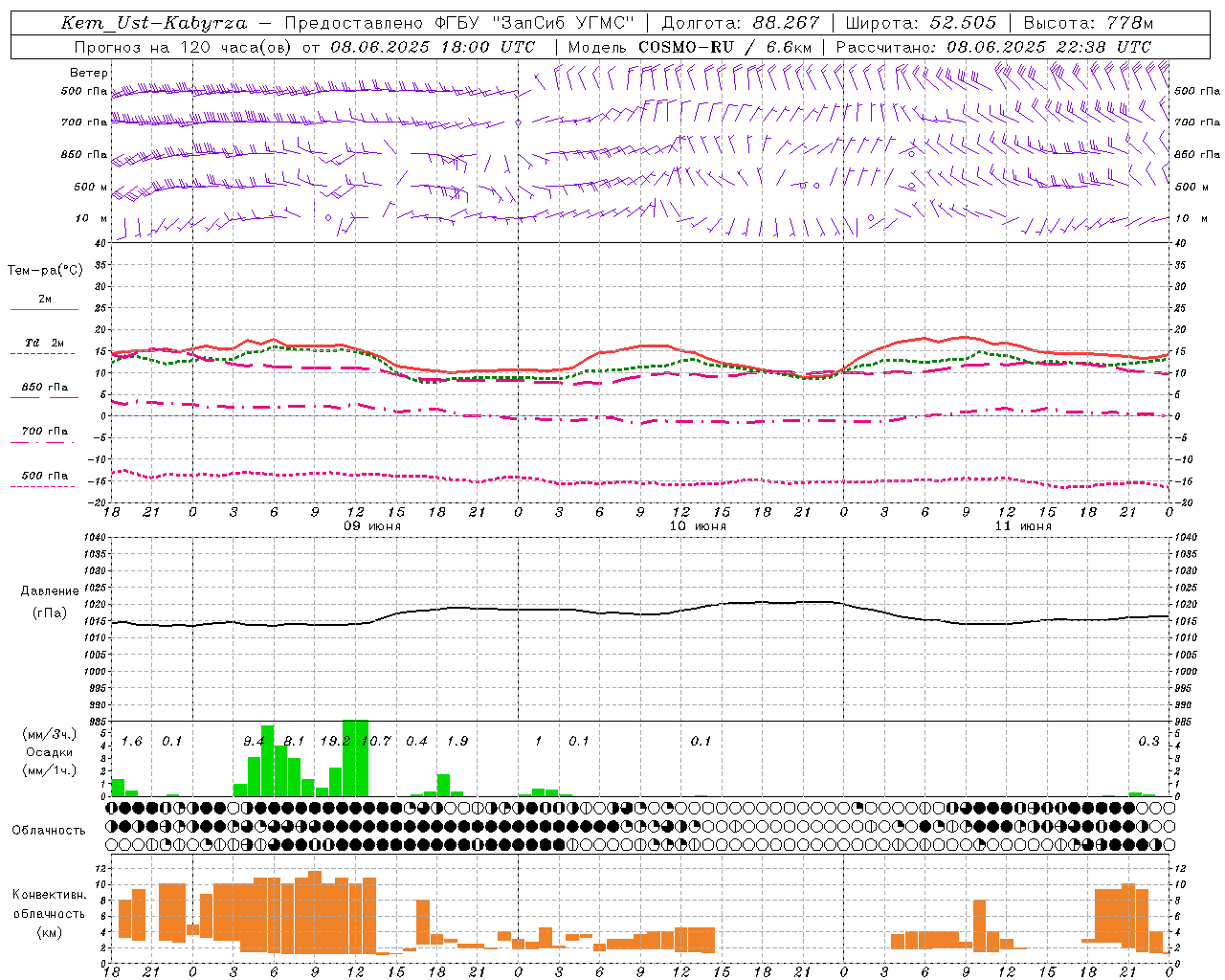Click the "11 июня" date label

[x=1023, y=526]
